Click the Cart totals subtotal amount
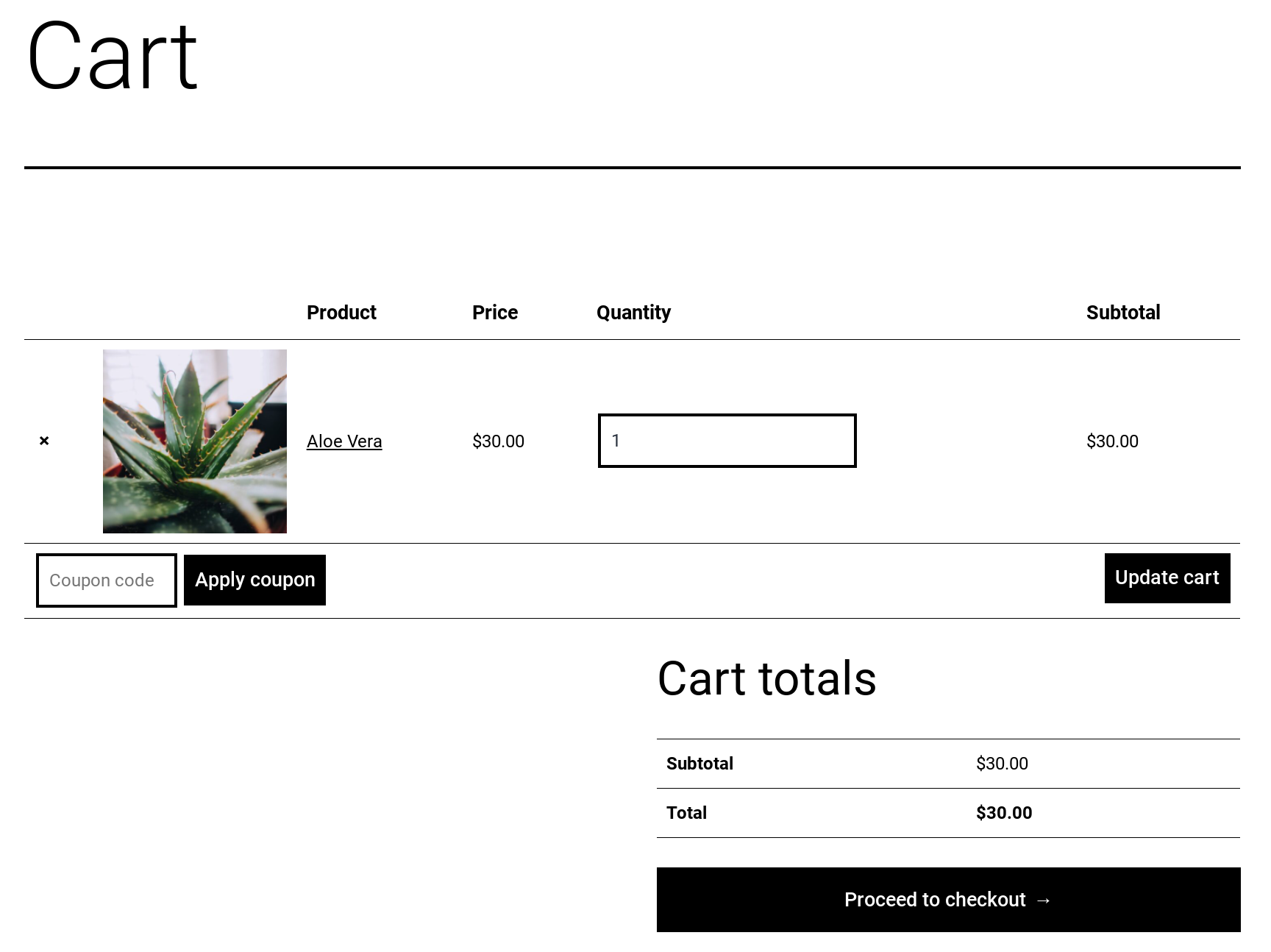Image resolution: width=1271 pixels, height=952 pixels. coord(1002,764)
